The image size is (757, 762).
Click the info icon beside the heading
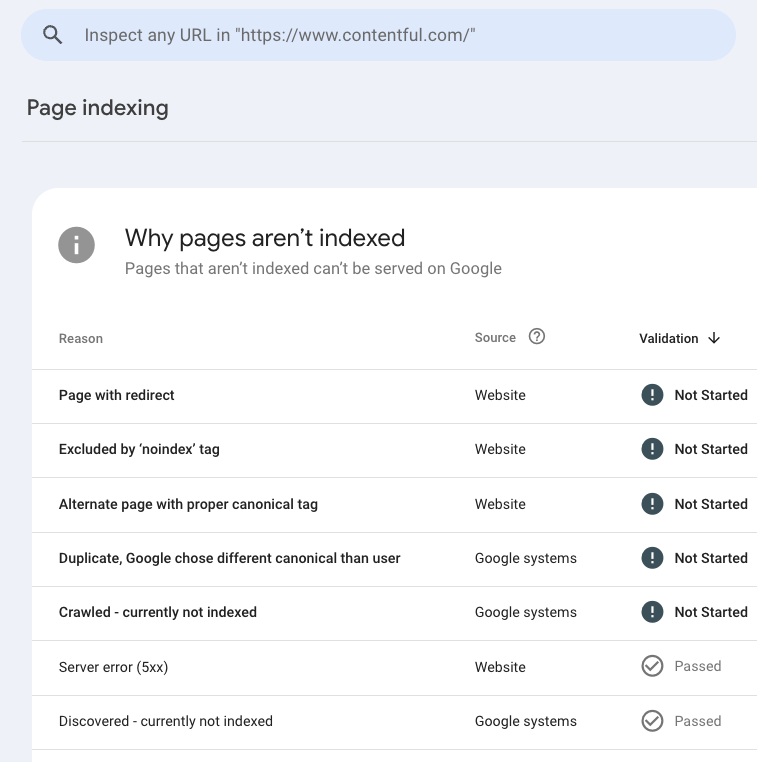click(77, 245)
